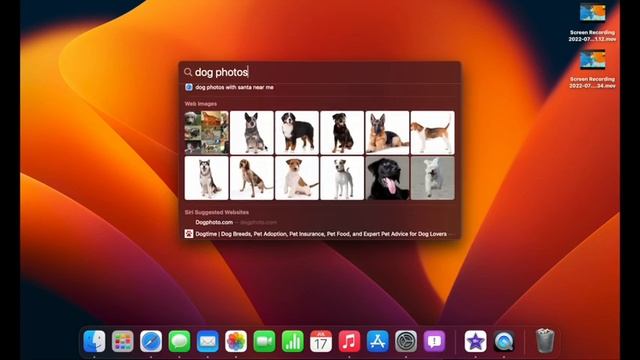Open System Settings gear in Dock
640x360 pixels.
(x=406, y=341)
